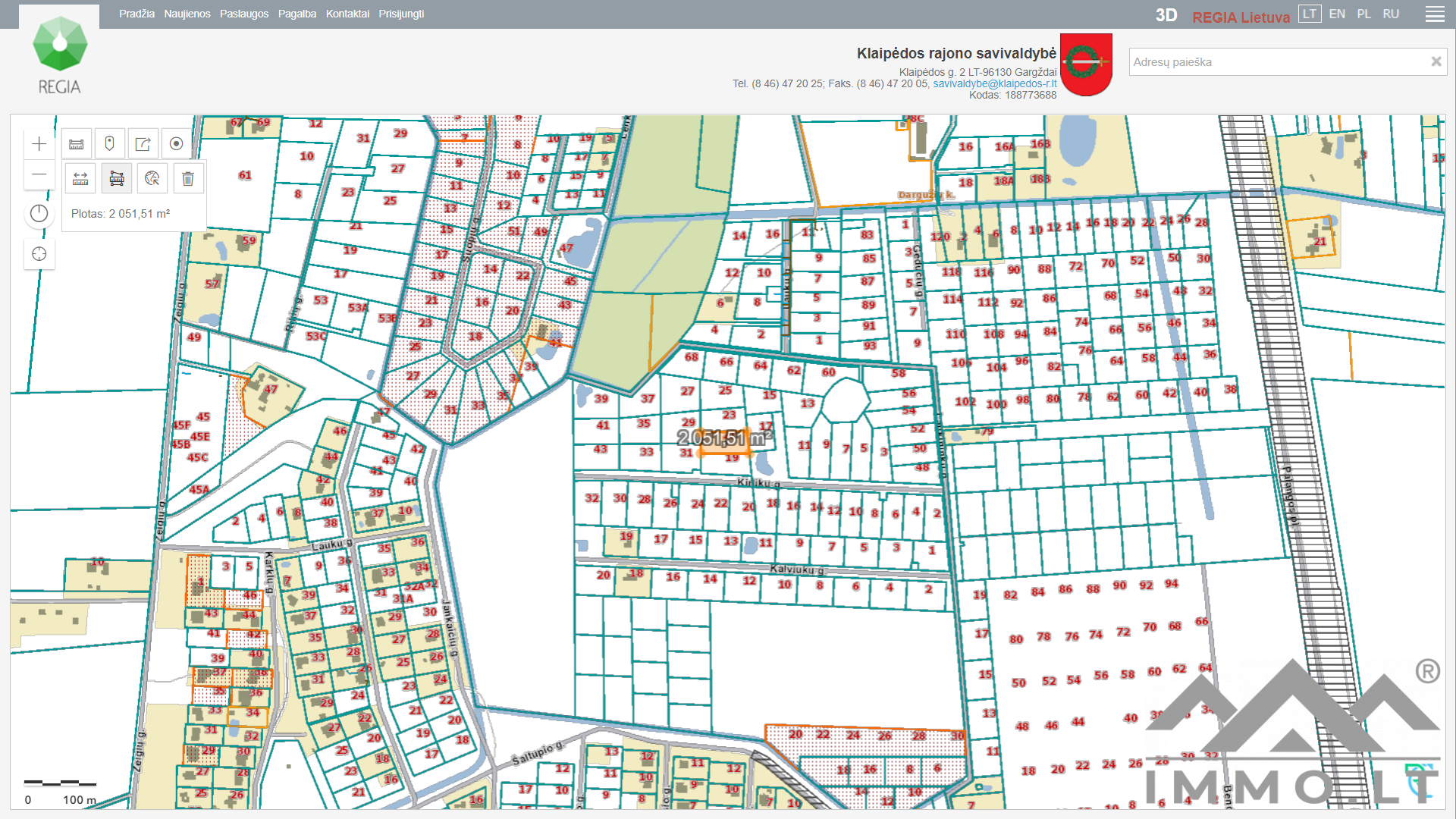This screenshot has width=1456, height=819.
Task: Click the REGIA Lietuva link
Action: click(1241, 17)
